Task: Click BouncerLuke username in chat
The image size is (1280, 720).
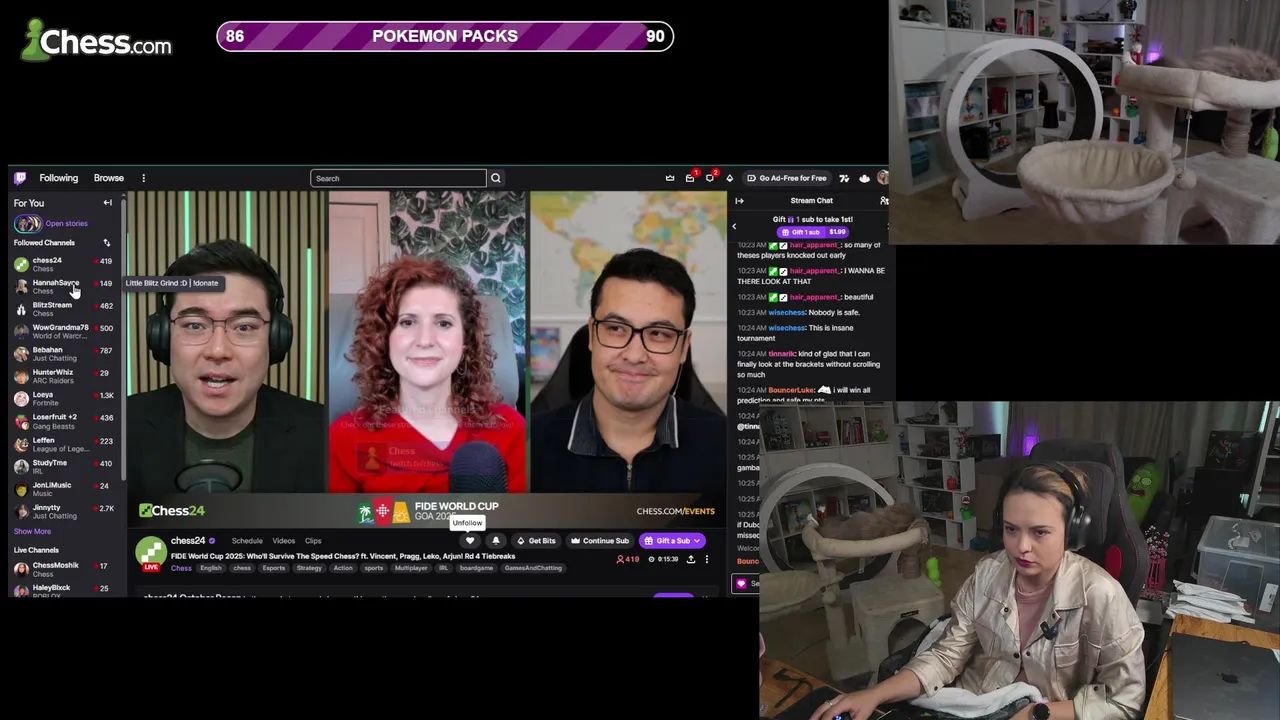Action: (791, 390)
